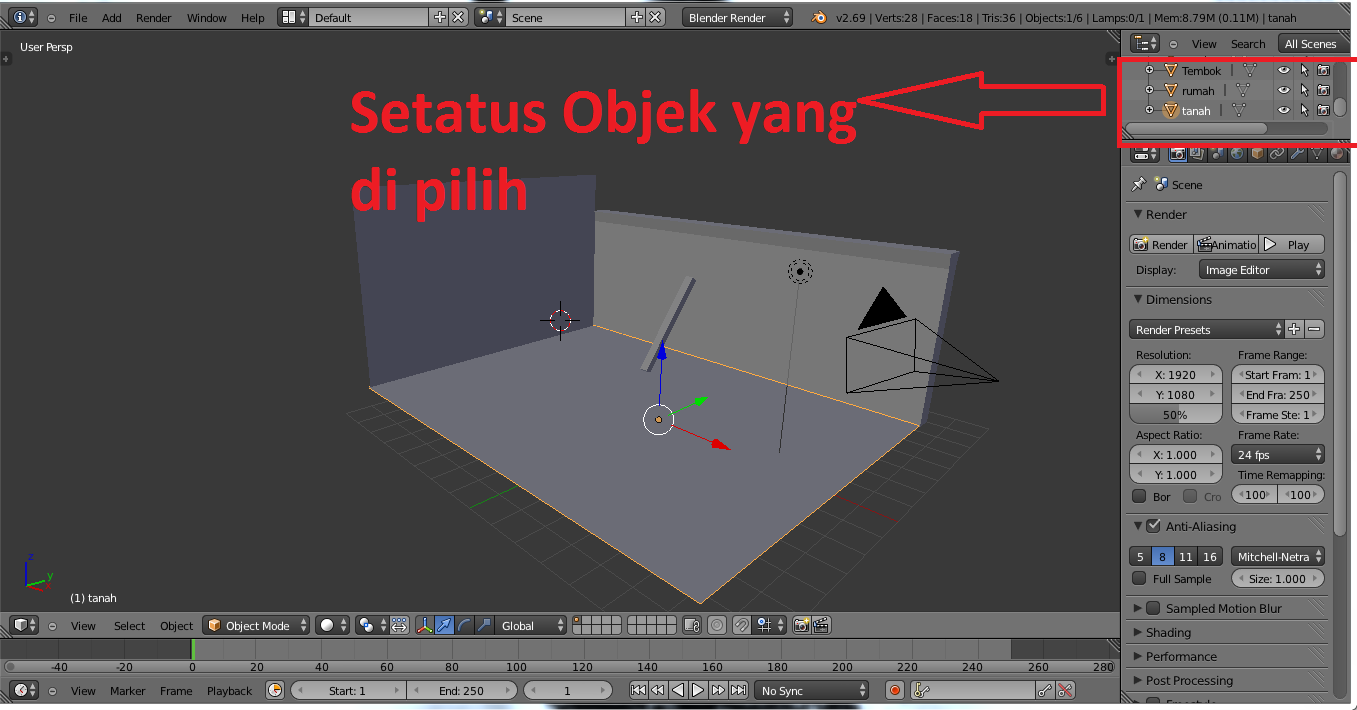
Task: Open the viewport shading selector
Action: pyautogui.click(x=332, y=625)
